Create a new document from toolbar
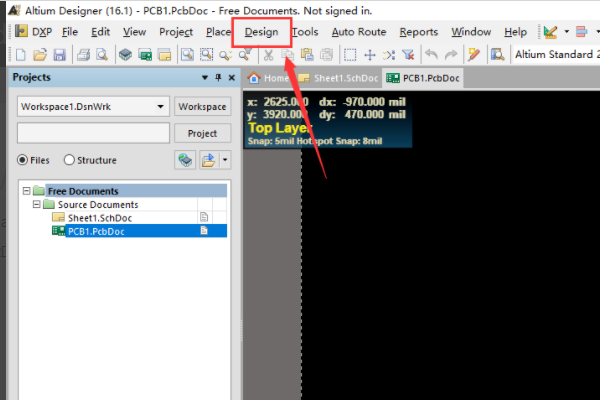This screenshot has width=600, height=400. (21, 55)
